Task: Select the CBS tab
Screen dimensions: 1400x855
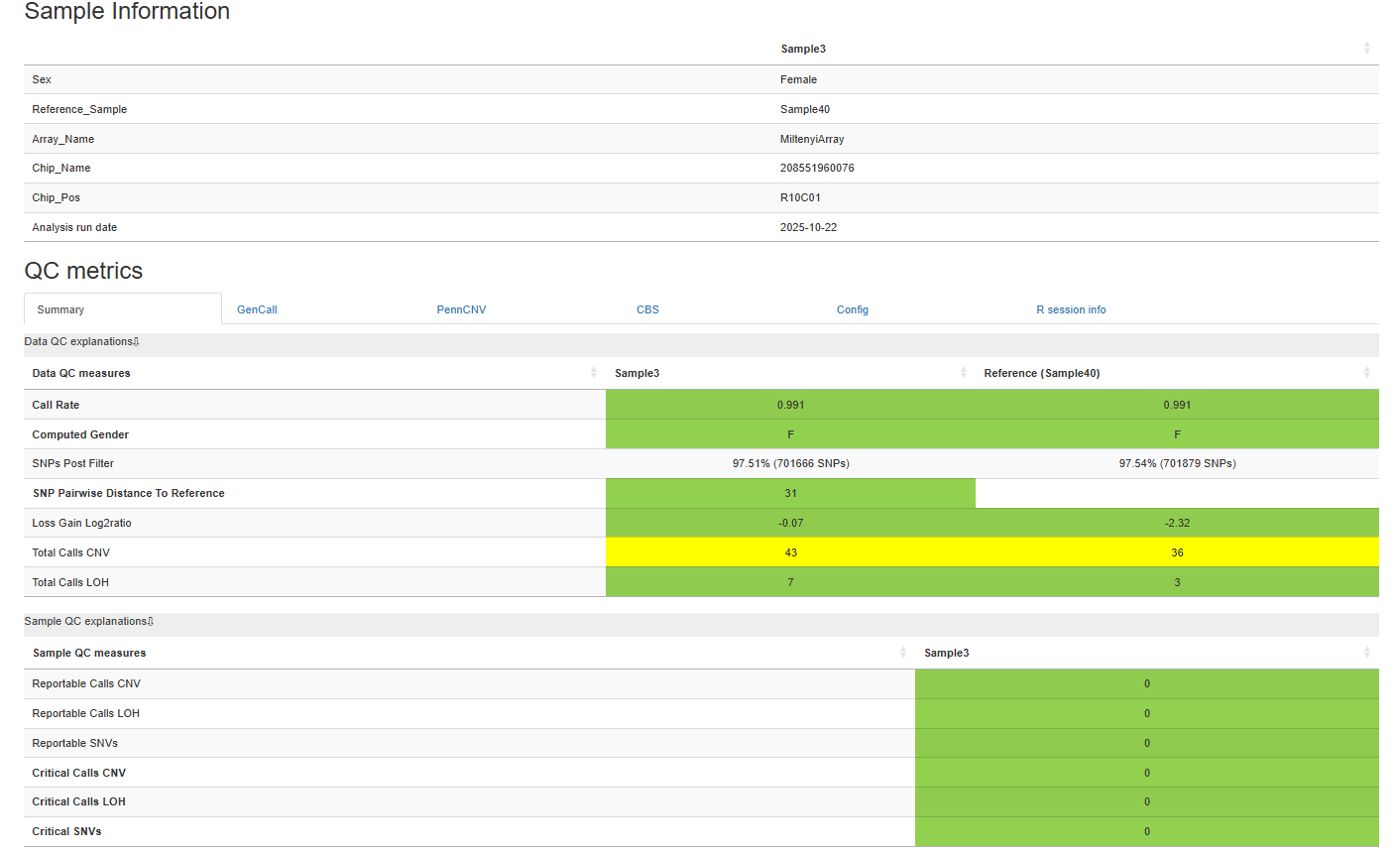Action: click(647, 309)
